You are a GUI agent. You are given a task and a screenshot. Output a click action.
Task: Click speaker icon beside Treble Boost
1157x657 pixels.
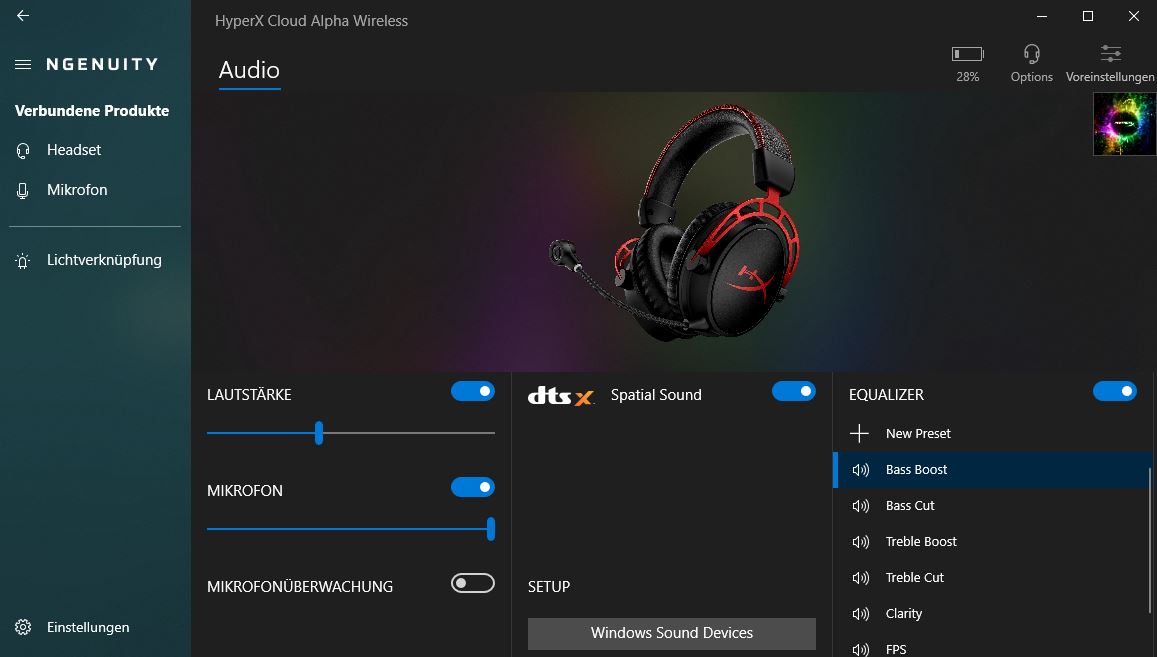[860, 542]
